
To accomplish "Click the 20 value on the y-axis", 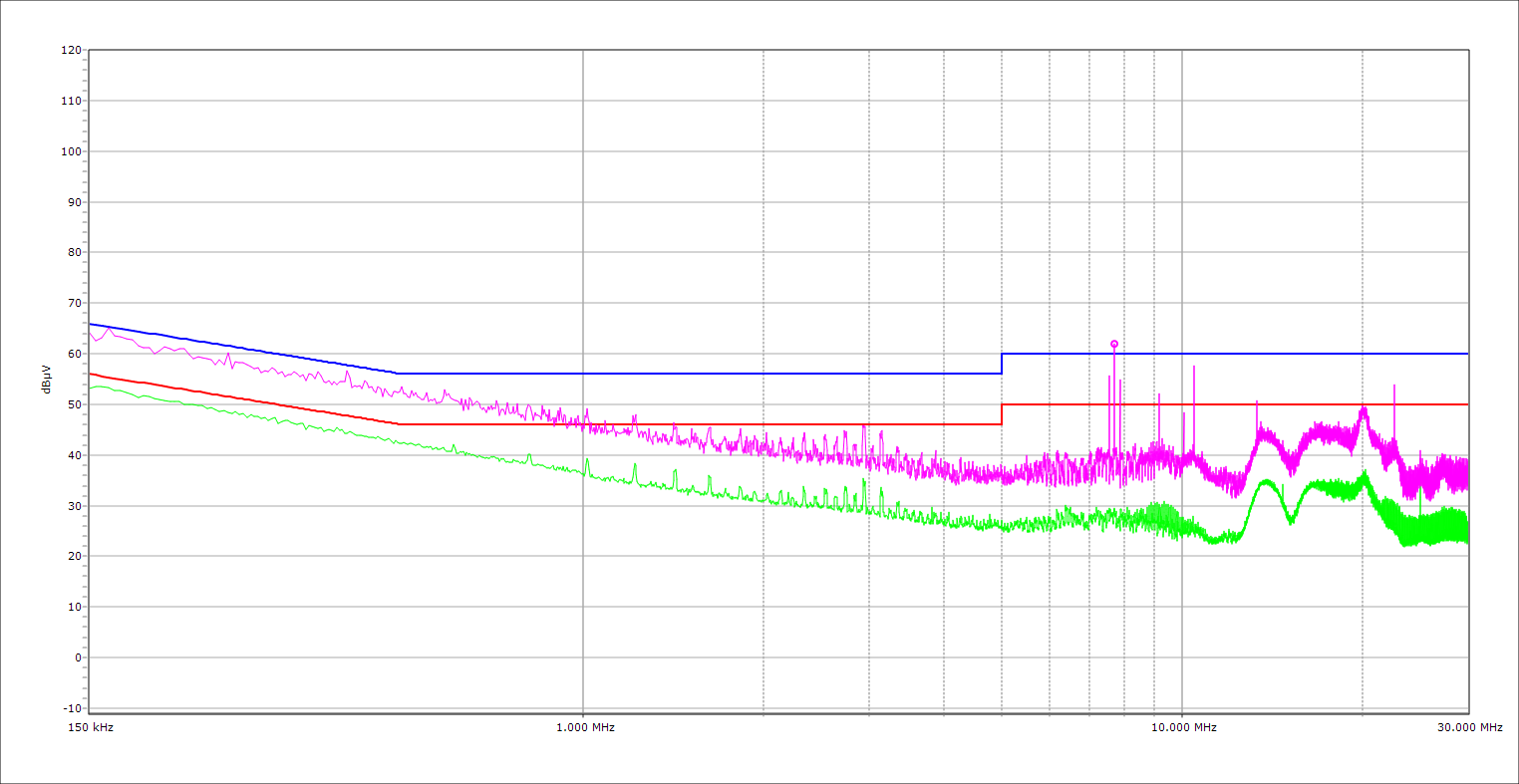I will pos(74,556).
